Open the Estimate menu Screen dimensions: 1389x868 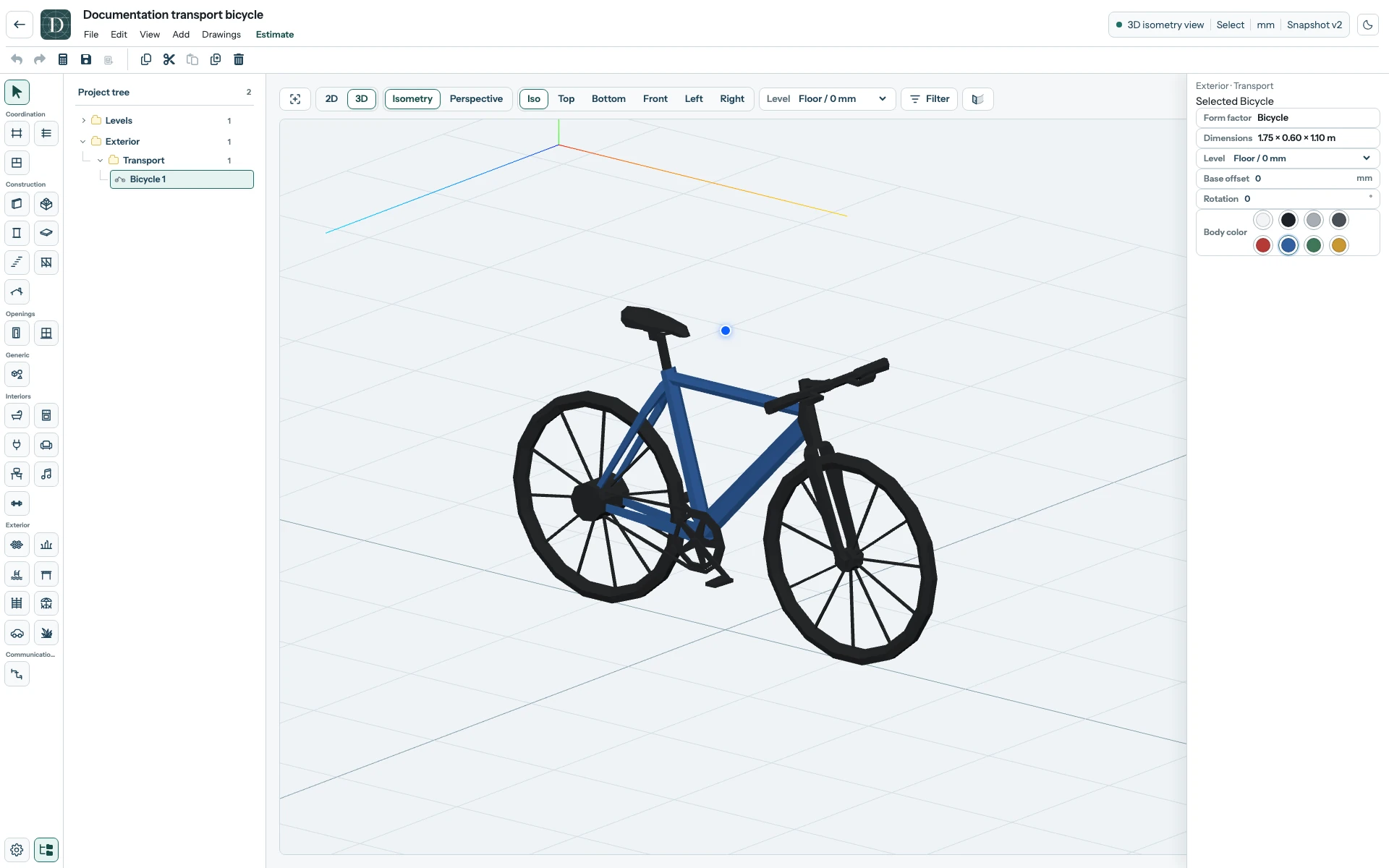point(275,35)
